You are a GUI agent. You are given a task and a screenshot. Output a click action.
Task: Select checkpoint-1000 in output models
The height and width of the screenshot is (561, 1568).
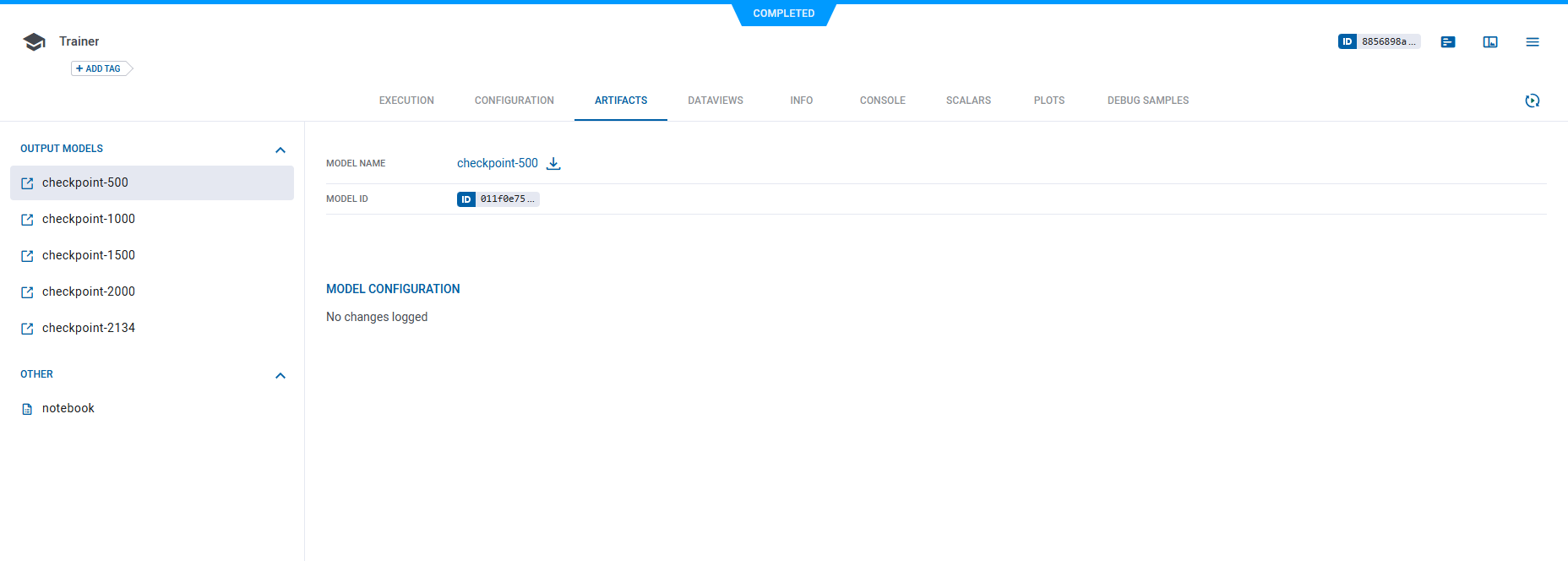coord(89,219)
